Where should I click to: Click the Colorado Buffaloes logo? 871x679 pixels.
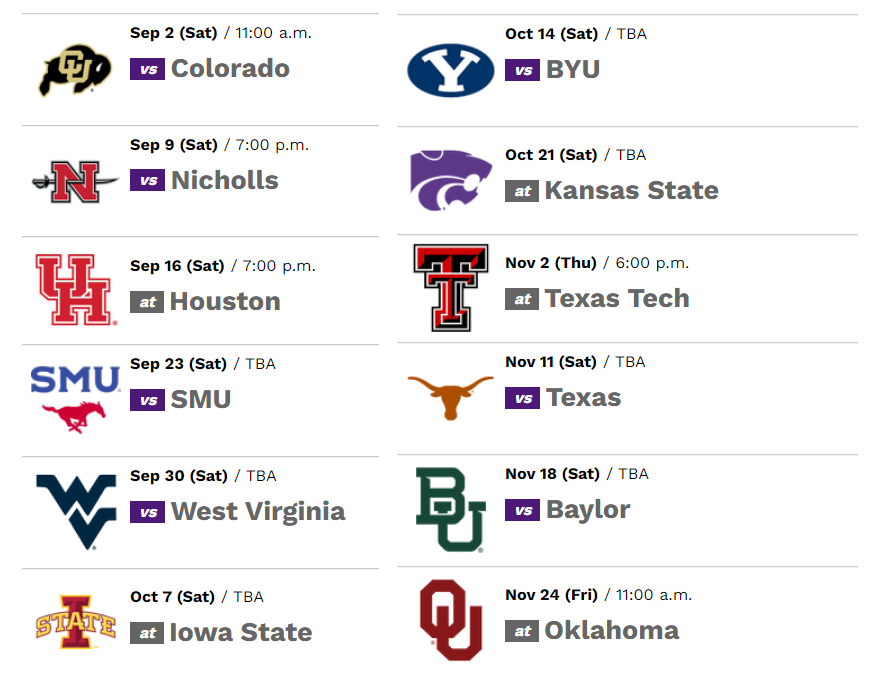[75, 70]
